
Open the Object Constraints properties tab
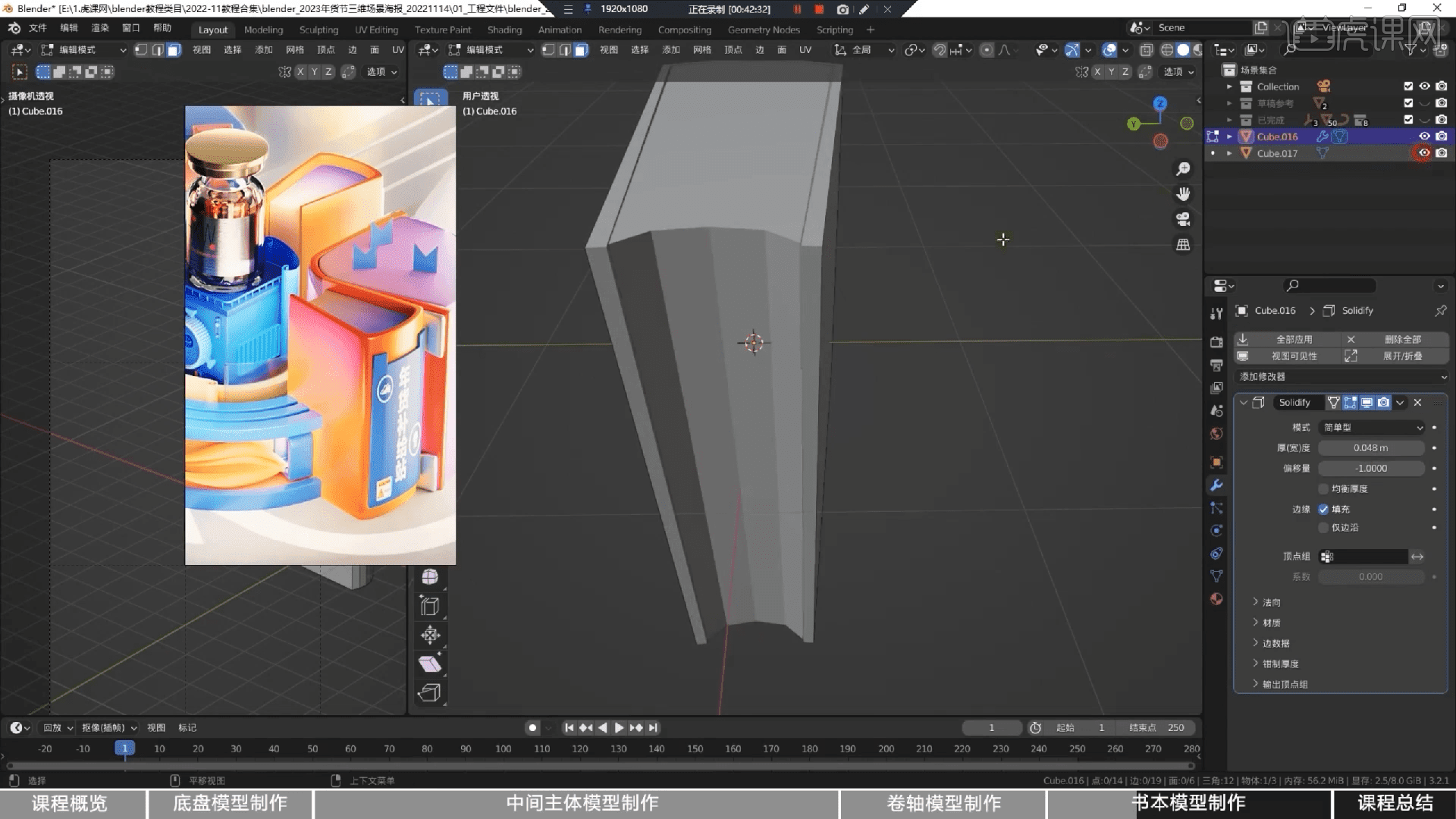click(x=1216, y=554)
